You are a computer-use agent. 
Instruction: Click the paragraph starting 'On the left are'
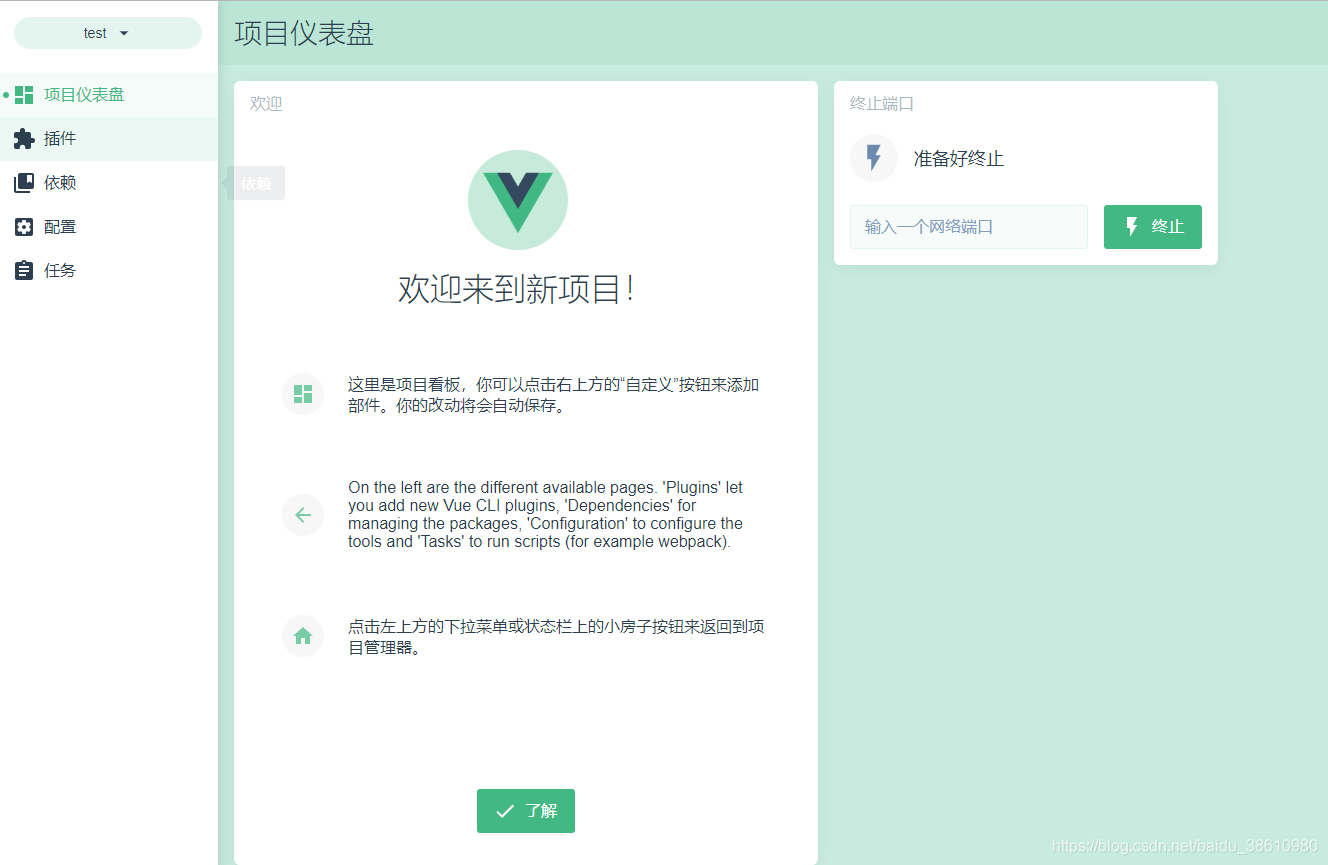point(546,515)
